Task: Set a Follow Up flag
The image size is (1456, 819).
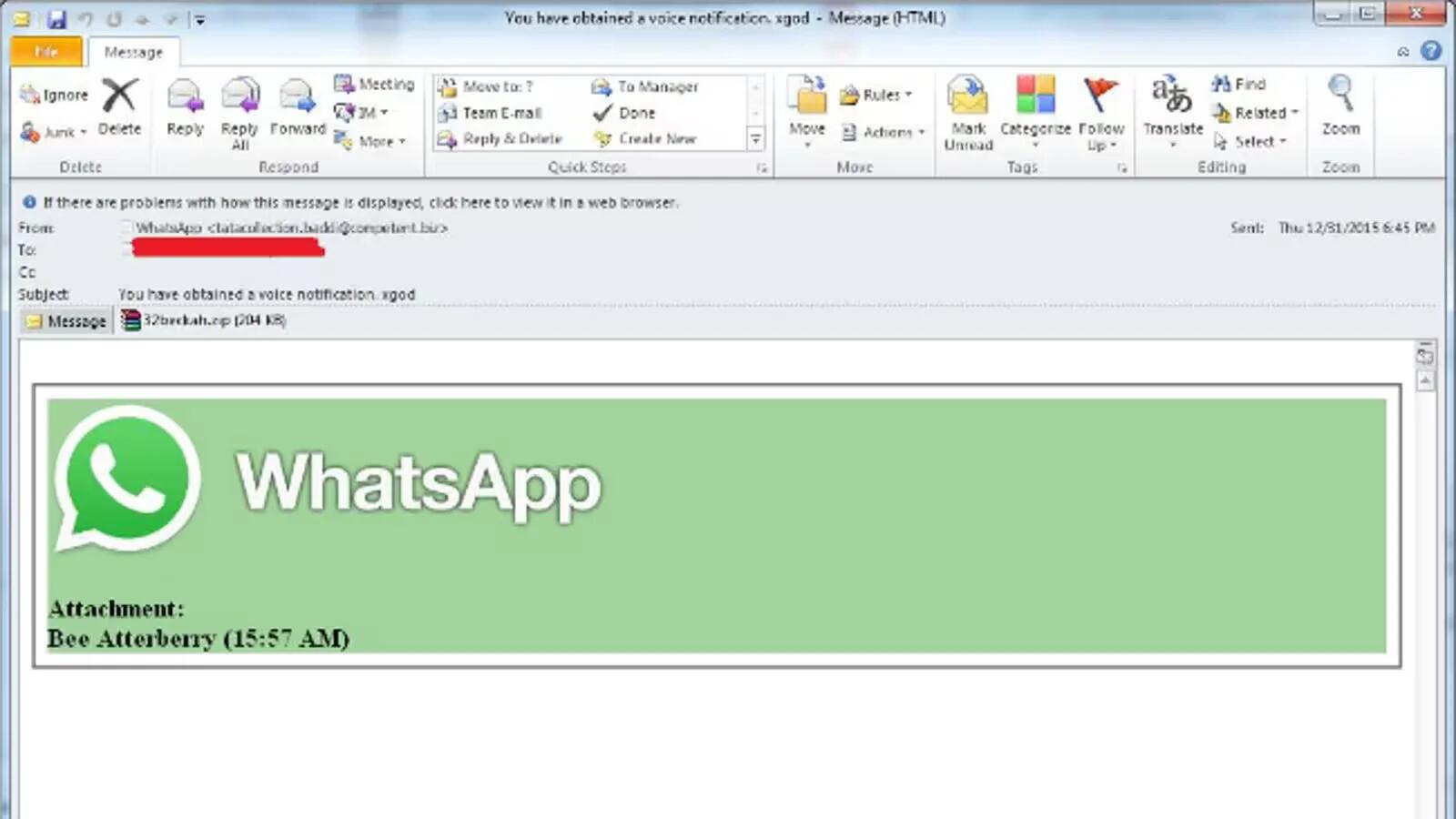Action: (x=1101, y=113)
